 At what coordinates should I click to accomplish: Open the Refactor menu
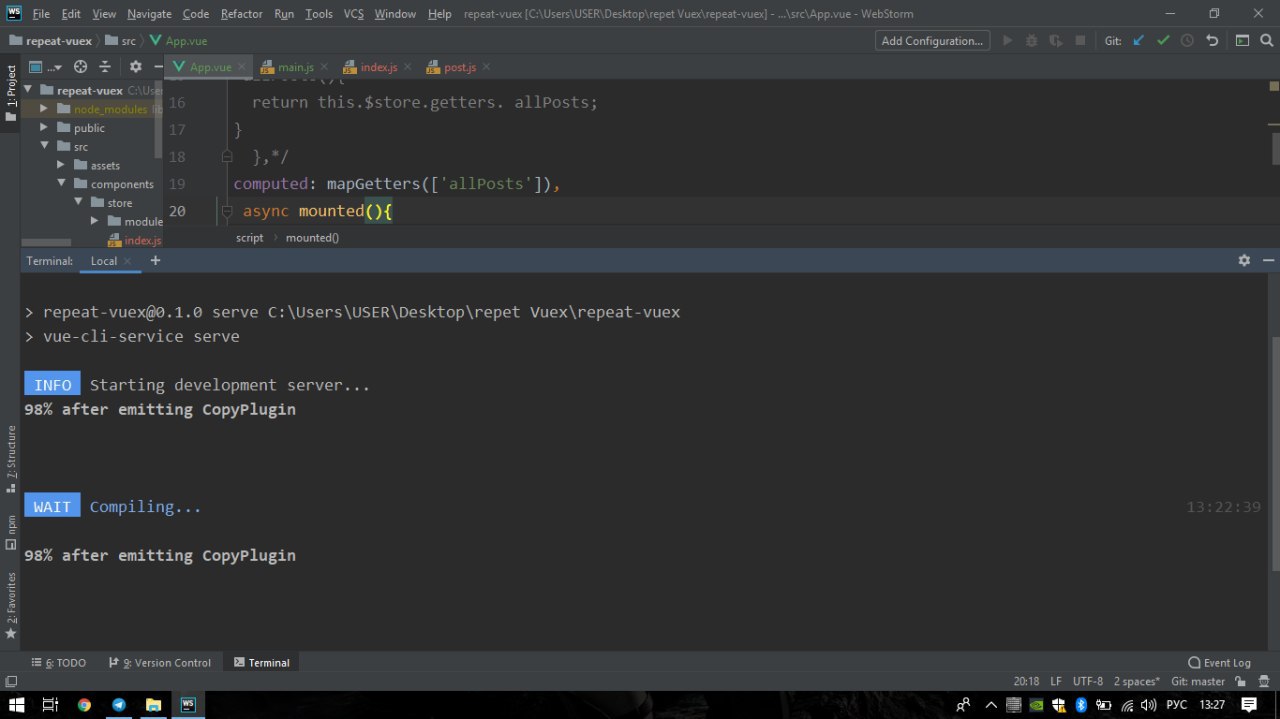point(241,14)
